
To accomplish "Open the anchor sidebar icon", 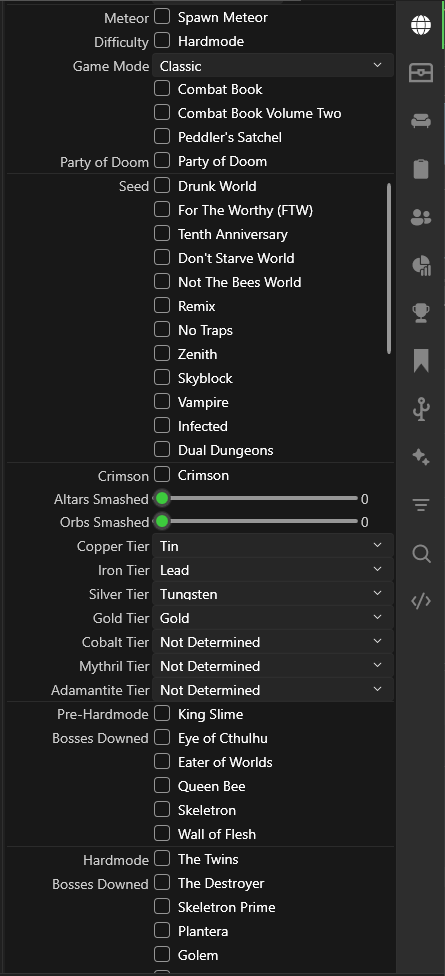I will click(421, 410).
